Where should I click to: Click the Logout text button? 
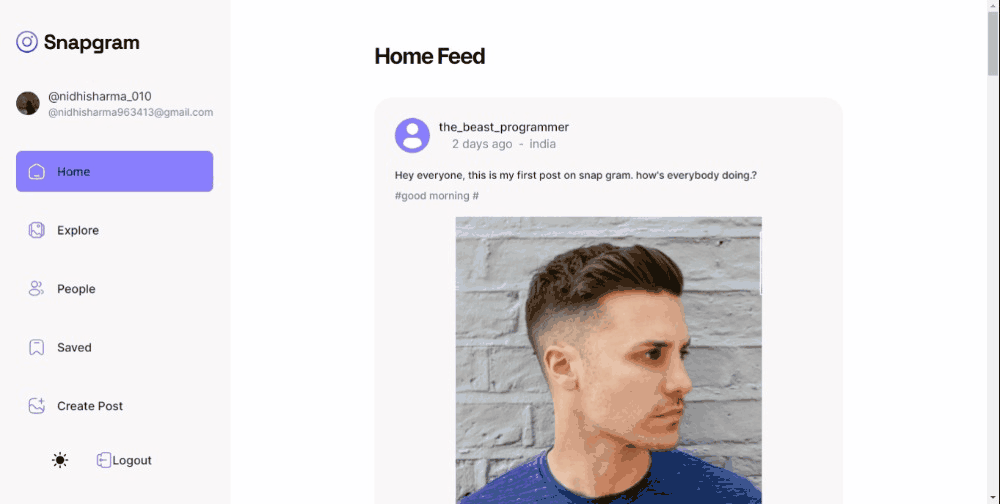tap(132, 461)
